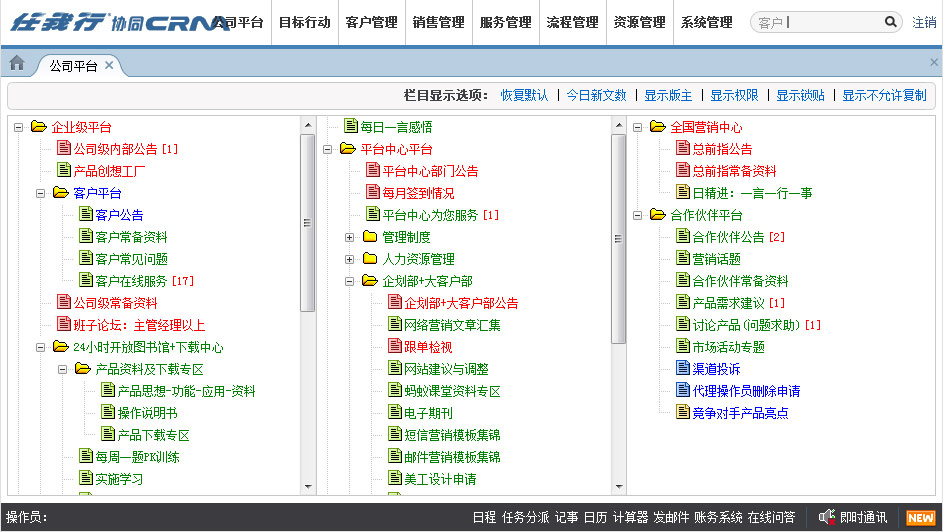Click the 即时通讯 speaker icon
This screenshot has height=532, width=943.
(826, 517)
